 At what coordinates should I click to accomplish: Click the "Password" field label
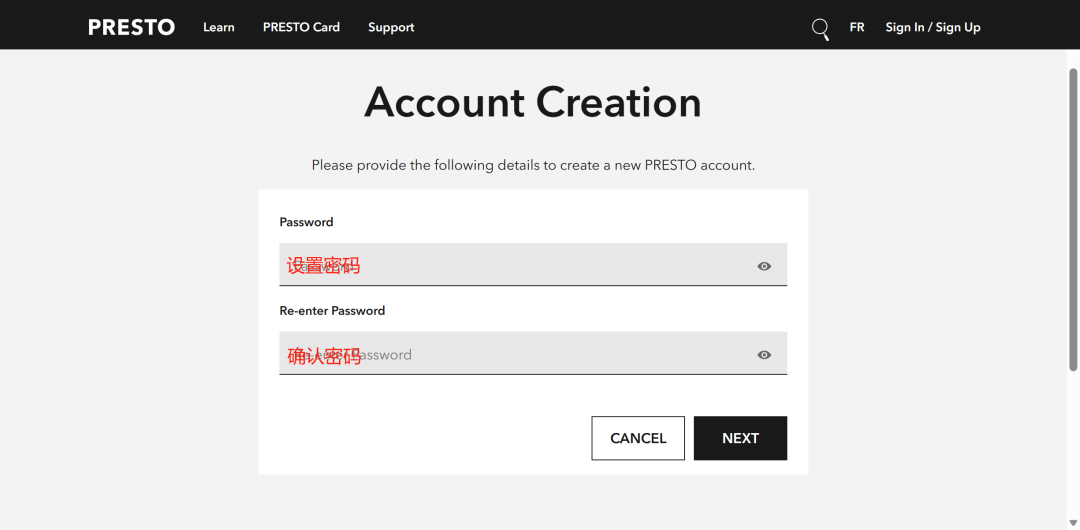tap(307, 222)
